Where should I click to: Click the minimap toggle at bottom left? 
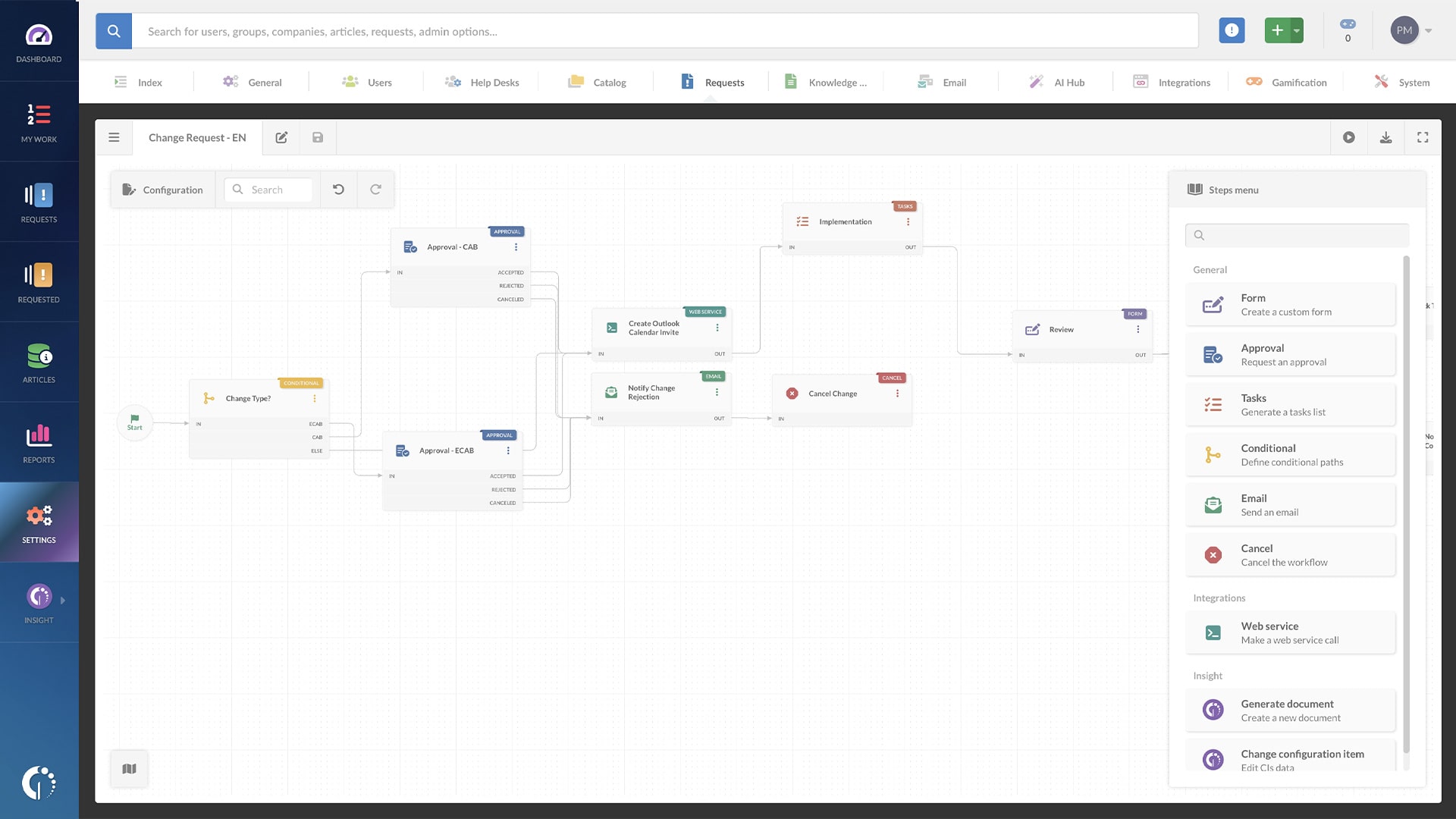pos(129,769)
